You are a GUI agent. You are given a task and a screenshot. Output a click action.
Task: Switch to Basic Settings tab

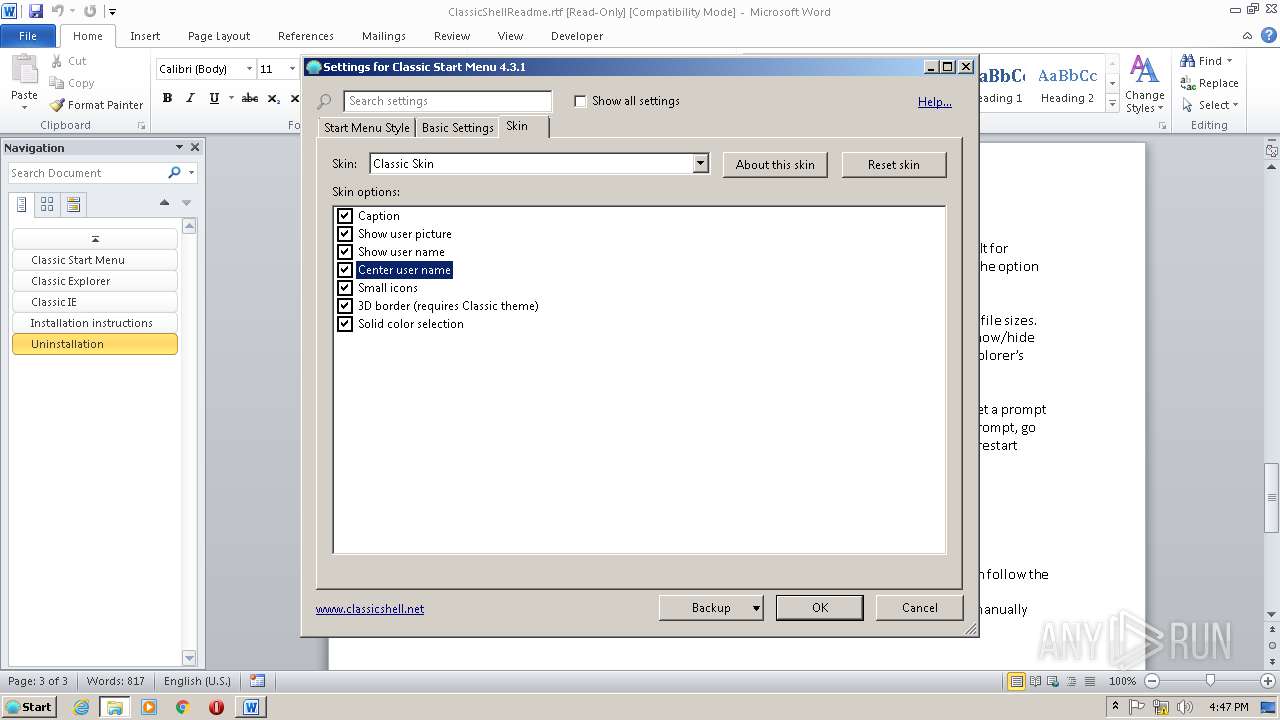pyautogui.click(x=457, y=128)
